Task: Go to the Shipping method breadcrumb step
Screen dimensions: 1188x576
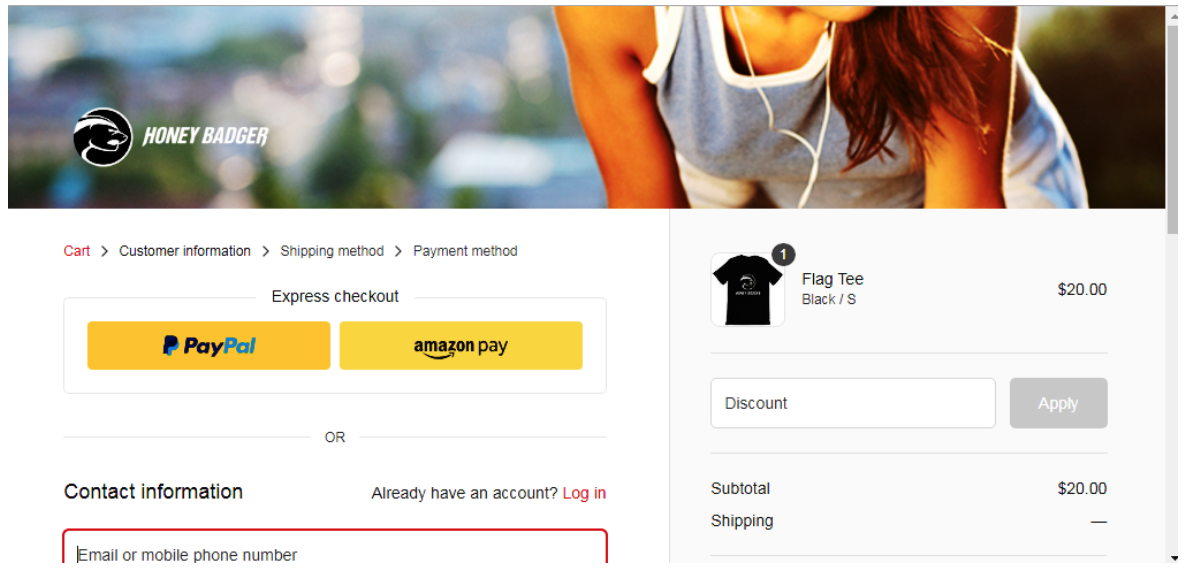Action: click(332, 251)
